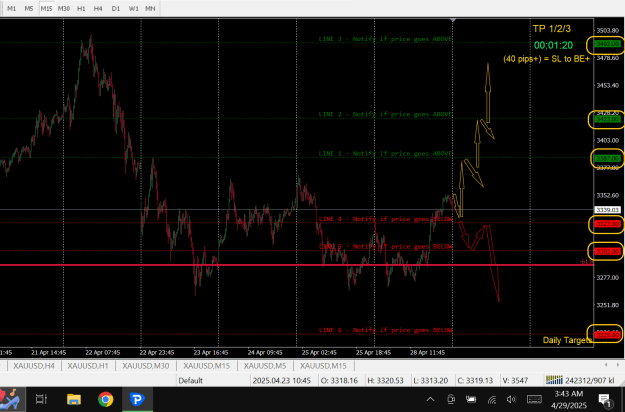Screen dimensions: 625x412
Task: Click the 2025.04.23 10:45 status bar date
Action: pyautogui.click(x=281, y=381)
